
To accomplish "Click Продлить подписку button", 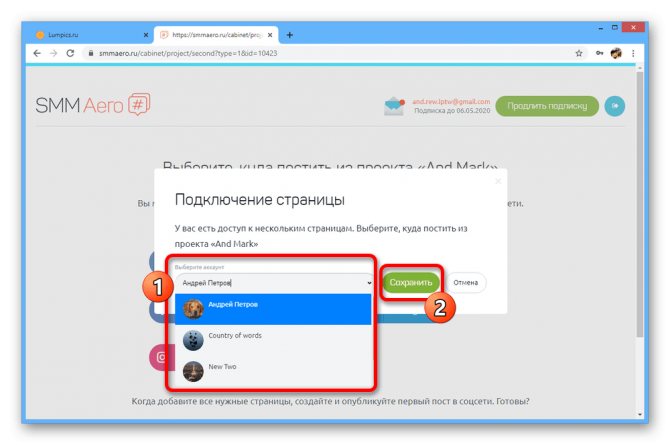I will [x=547, y=106].
